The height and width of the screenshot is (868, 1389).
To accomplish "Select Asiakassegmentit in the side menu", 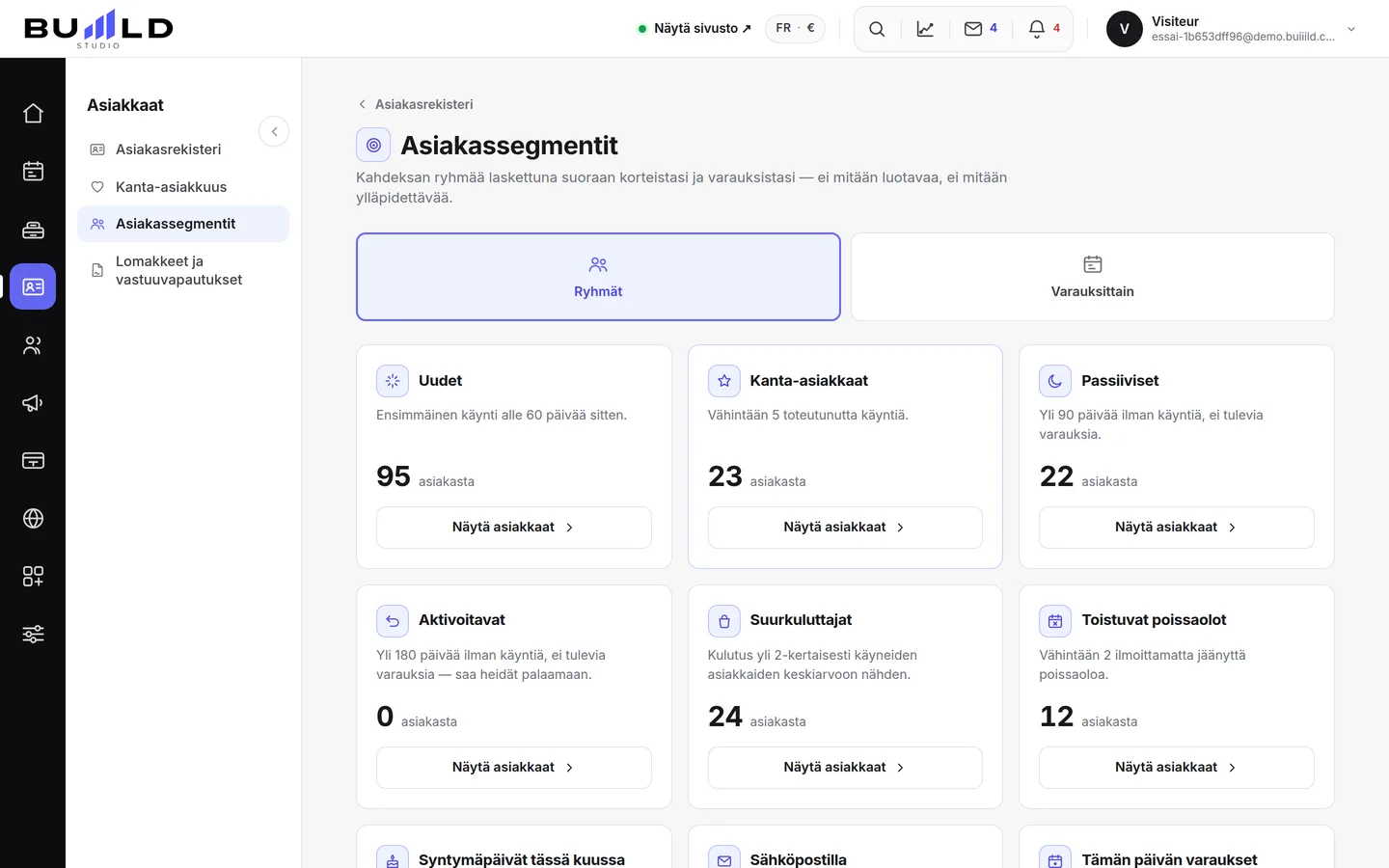I will [x=183, y=224].
